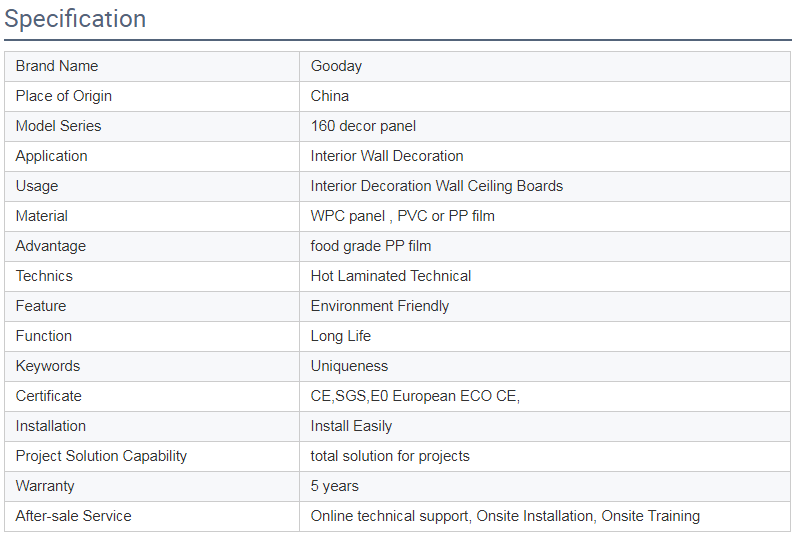Select the Interior Wall Decoration text

point(387,156)
